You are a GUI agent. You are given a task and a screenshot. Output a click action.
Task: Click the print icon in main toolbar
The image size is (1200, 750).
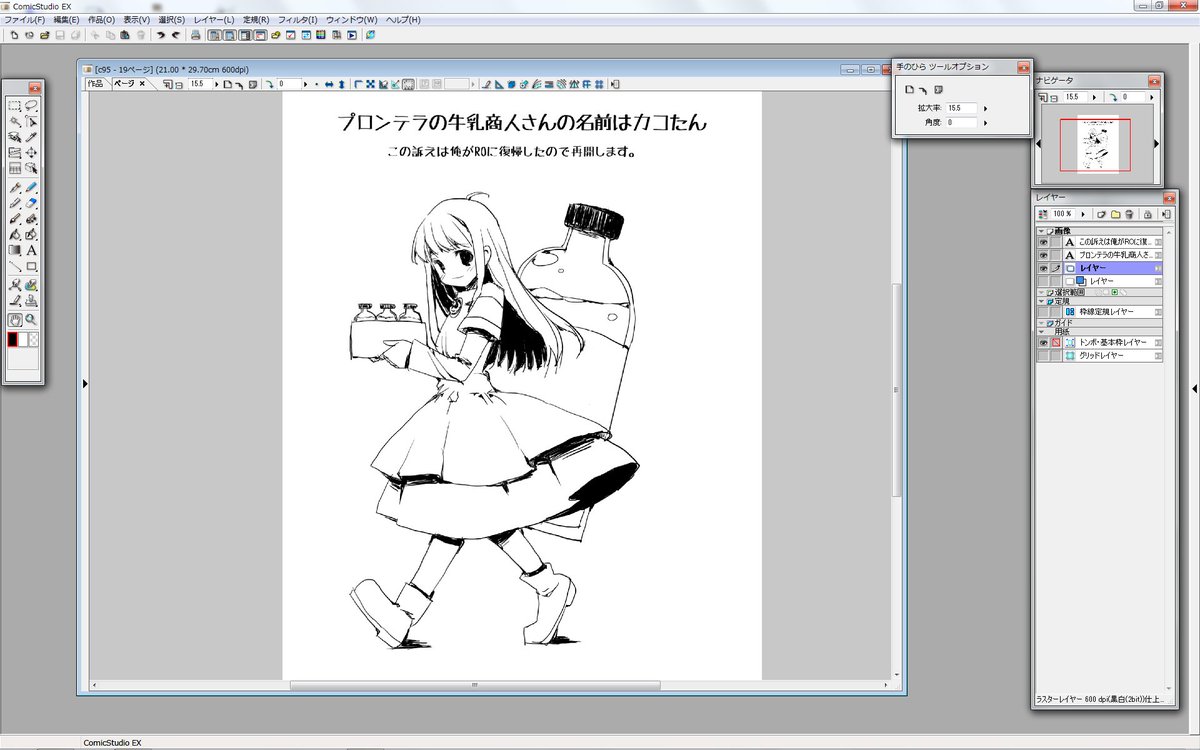pyautogui.click(x=196, y=35)
